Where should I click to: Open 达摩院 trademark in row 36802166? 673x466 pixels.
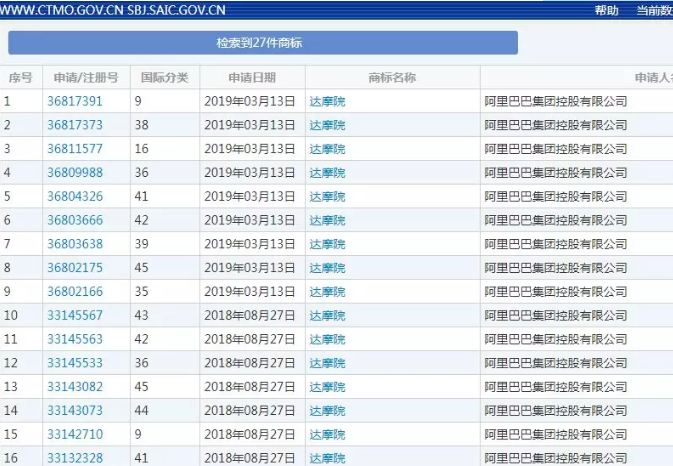click(x=327, y=291)
